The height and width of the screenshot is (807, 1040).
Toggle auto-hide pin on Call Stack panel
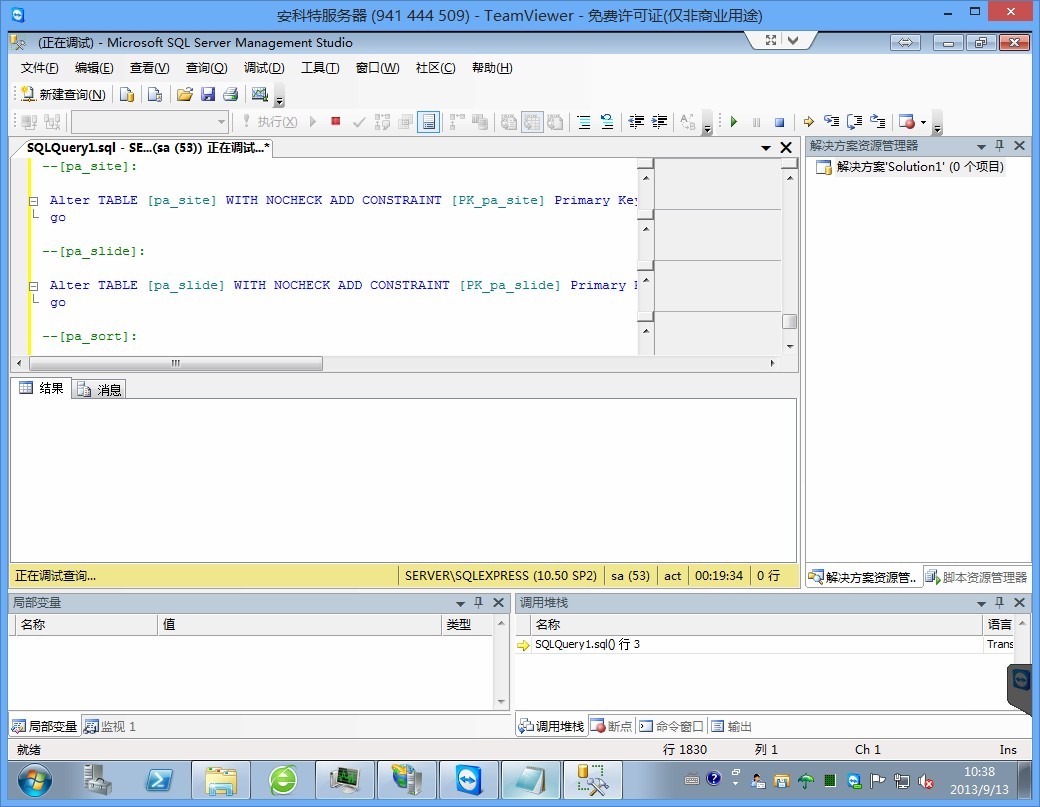[x=1001, y=603]
